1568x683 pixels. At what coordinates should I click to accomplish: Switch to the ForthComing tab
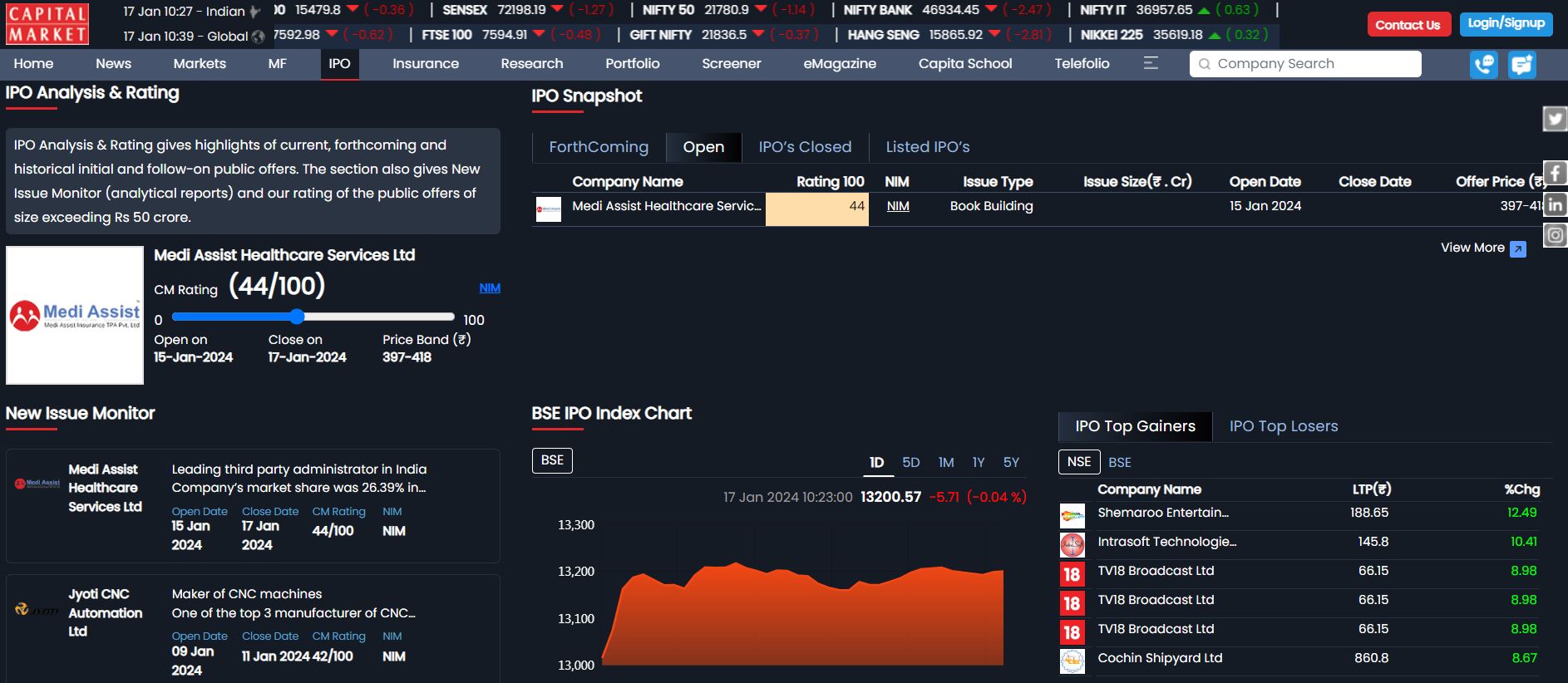pyautogui.click(x=599, y=147)
